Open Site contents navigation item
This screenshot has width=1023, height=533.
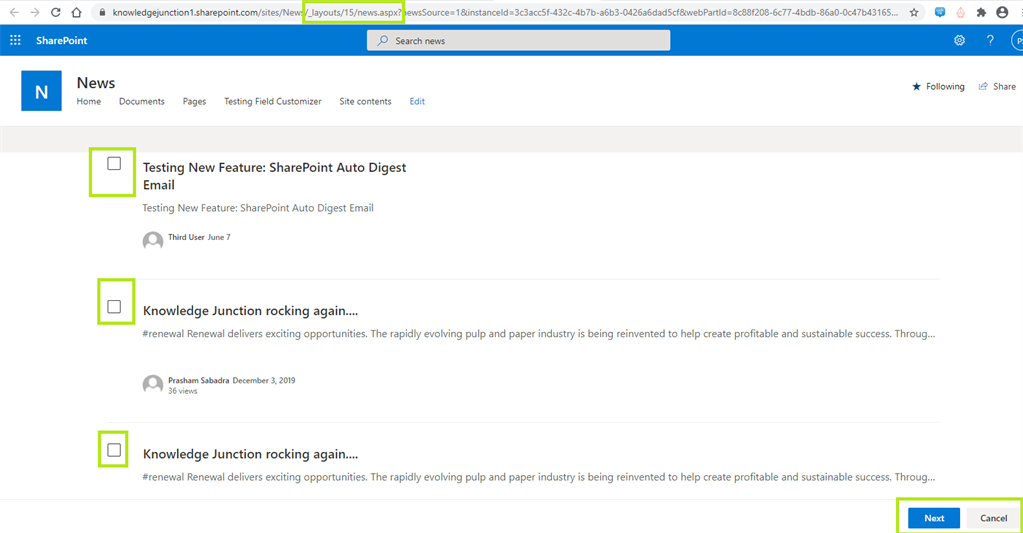365,101
